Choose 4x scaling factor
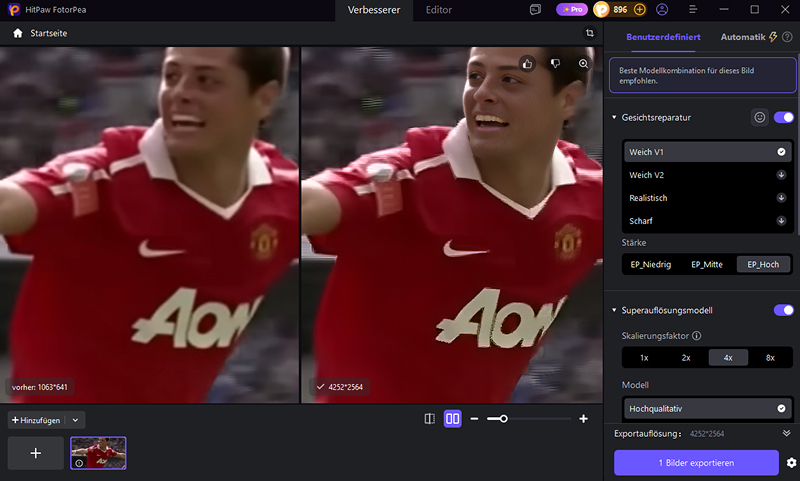The image size is (800, 481). click(x=728, y=358)
